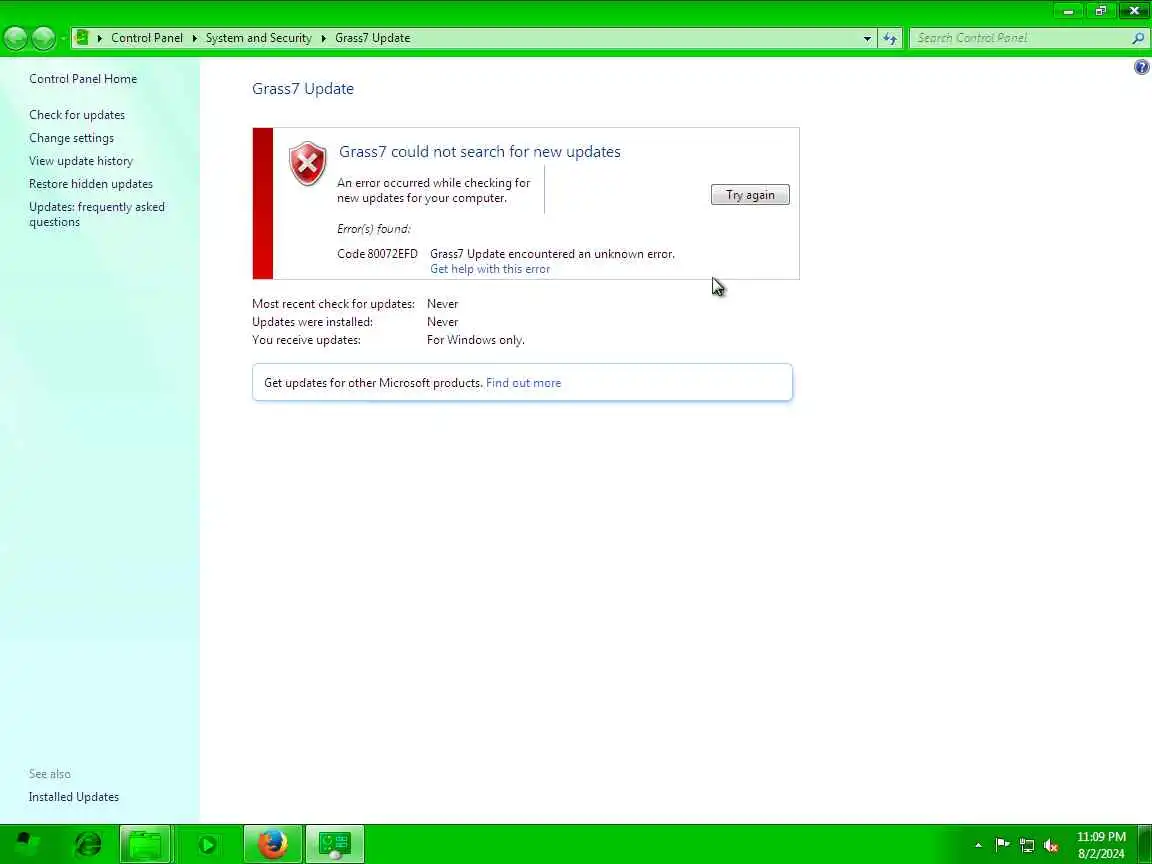Open recent pages dropdown beside Forward arrow
This screenshot has width=1152, height=864.
63,38
